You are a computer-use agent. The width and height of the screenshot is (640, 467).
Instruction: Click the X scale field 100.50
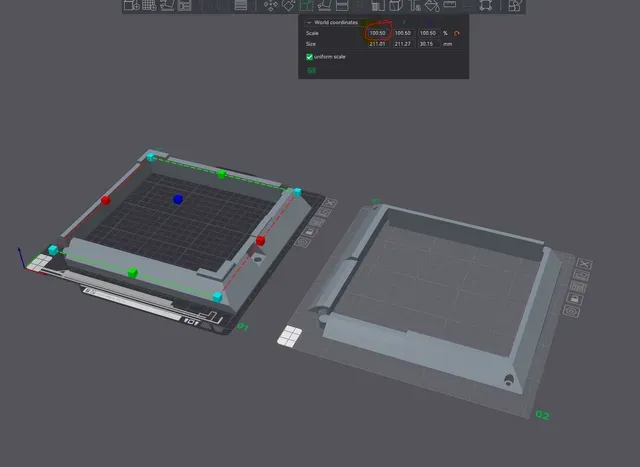[378, 33]
